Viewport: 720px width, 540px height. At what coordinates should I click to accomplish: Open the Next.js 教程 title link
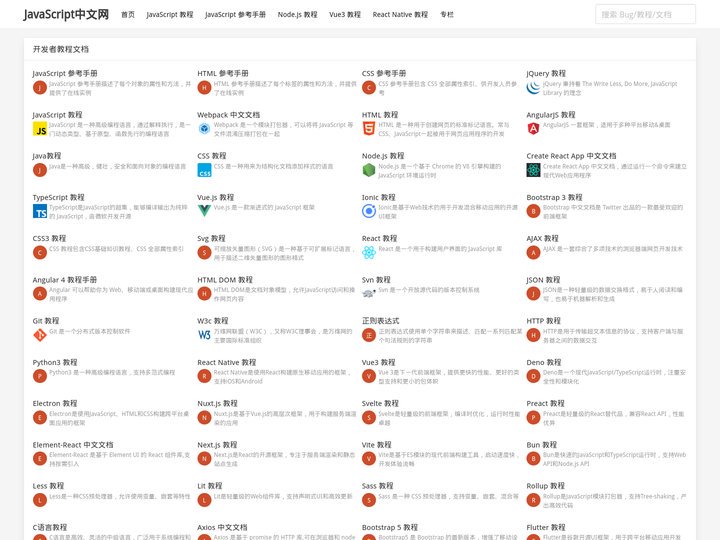217,444
